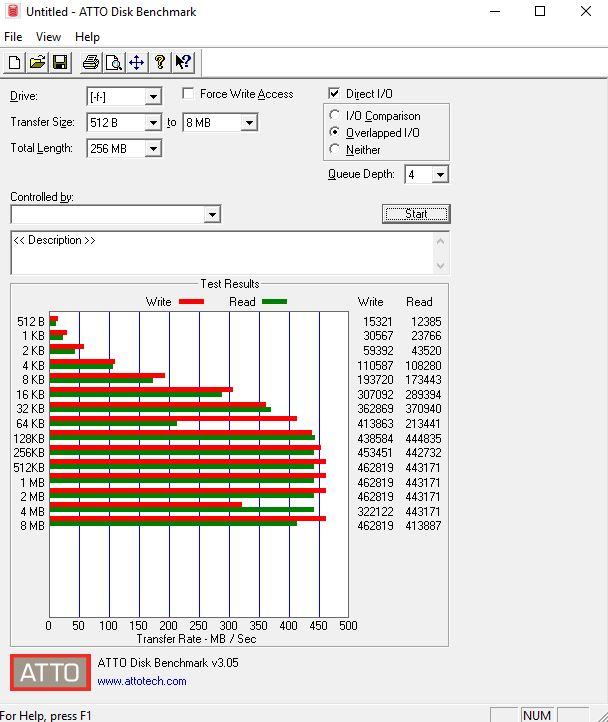Viewport: 608px width, 722px height.
Task: Click the Print toolbar icon
Action: click(x=91, y=62)
